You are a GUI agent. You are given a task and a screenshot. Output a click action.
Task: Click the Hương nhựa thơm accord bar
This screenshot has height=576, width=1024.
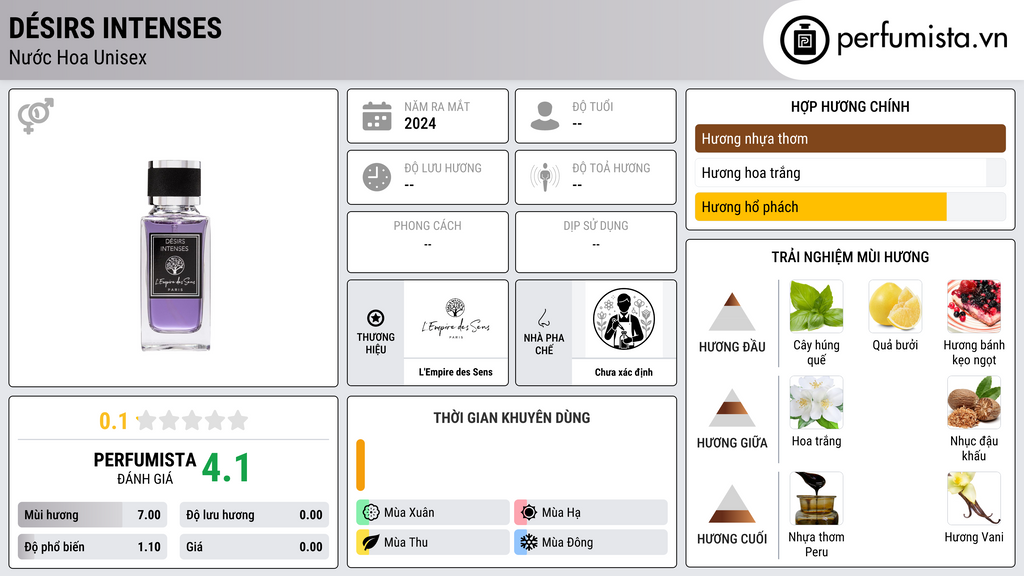point(850,138)
